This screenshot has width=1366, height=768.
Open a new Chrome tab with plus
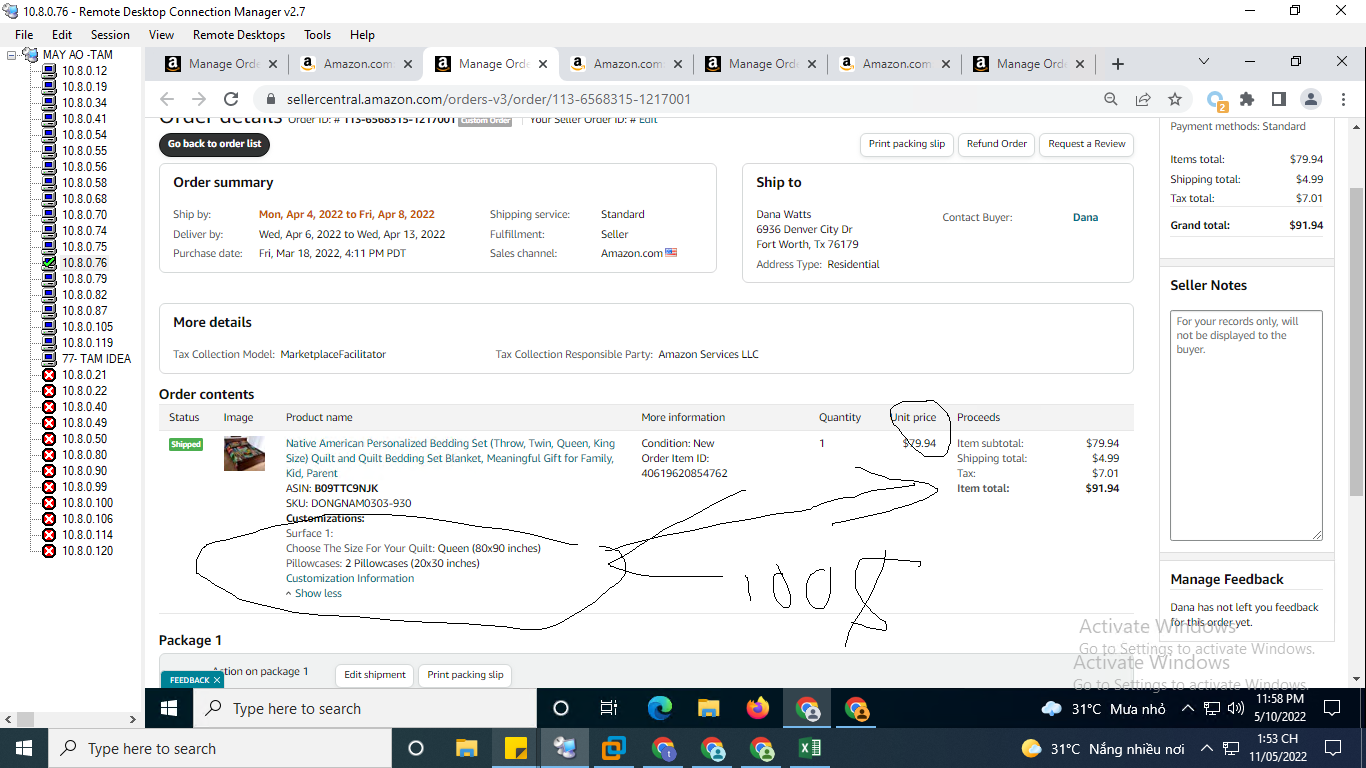pyautogui.click(x=1118, y=64)
